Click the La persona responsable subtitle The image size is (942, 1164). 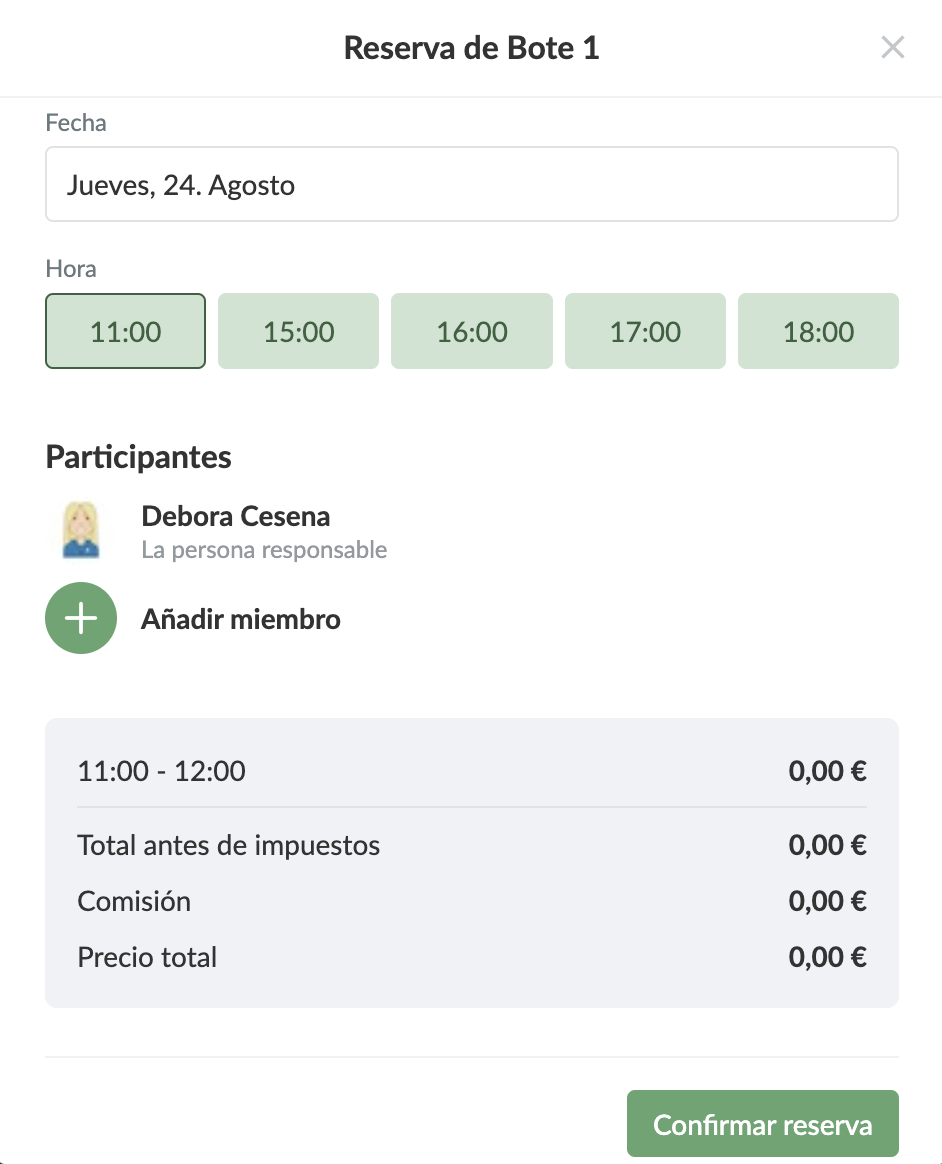click(264, 550)
